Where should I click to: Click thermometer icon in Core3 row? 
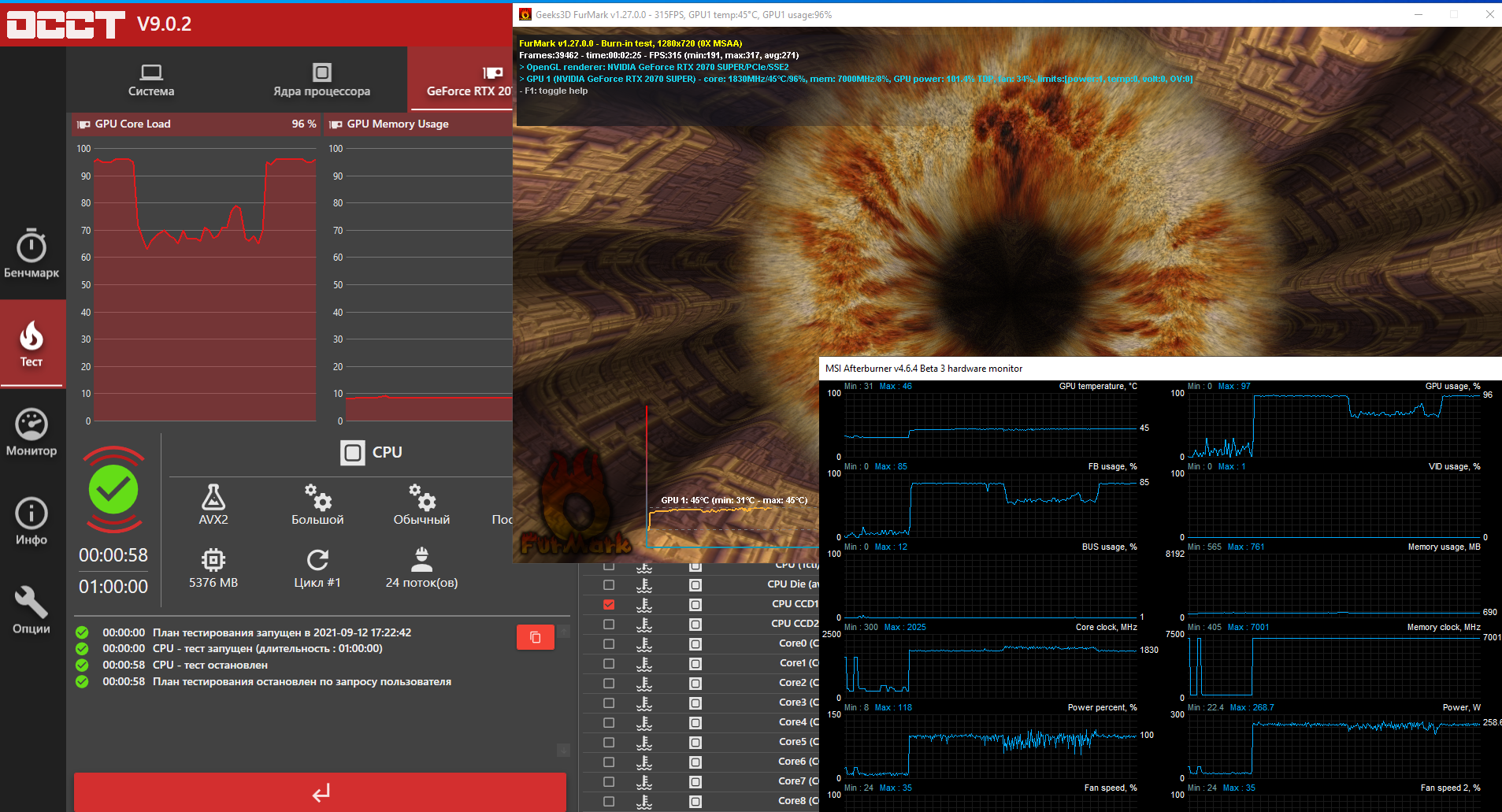coord(644,703)
